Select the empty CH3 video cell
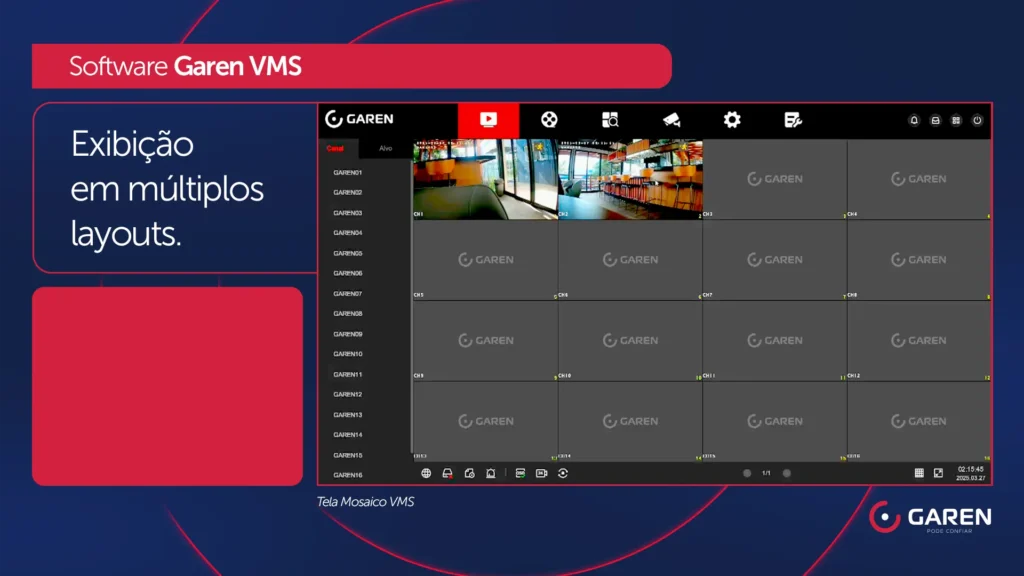The height and width of the screenshot is (576, 1024). point(775,179)
